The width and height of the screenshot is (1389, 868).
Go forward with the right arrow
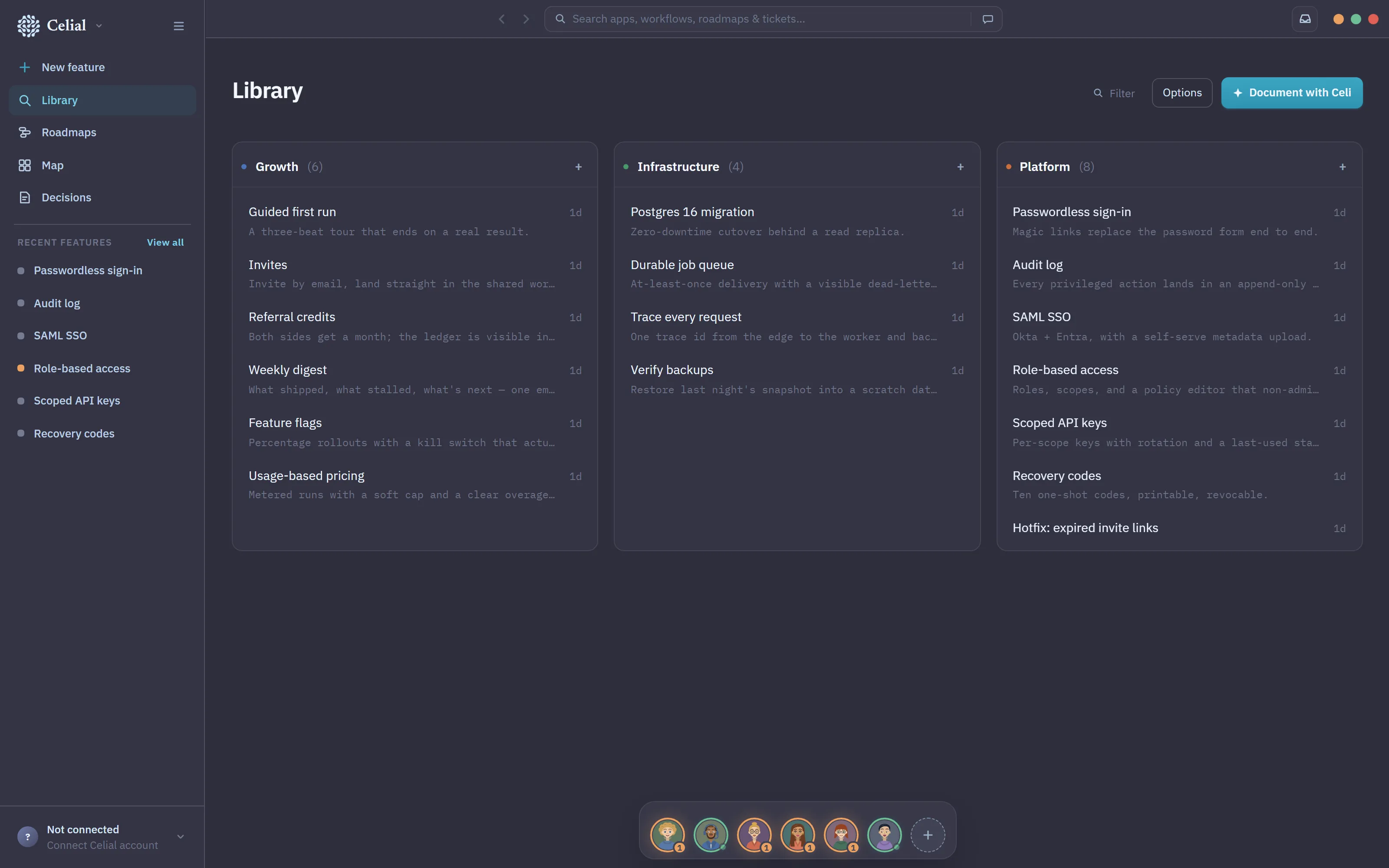coord(527,19)
